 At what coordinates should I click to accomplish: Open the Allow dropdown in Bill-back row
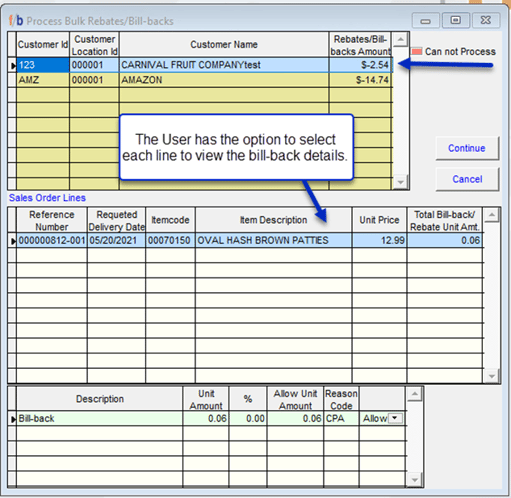395,418
